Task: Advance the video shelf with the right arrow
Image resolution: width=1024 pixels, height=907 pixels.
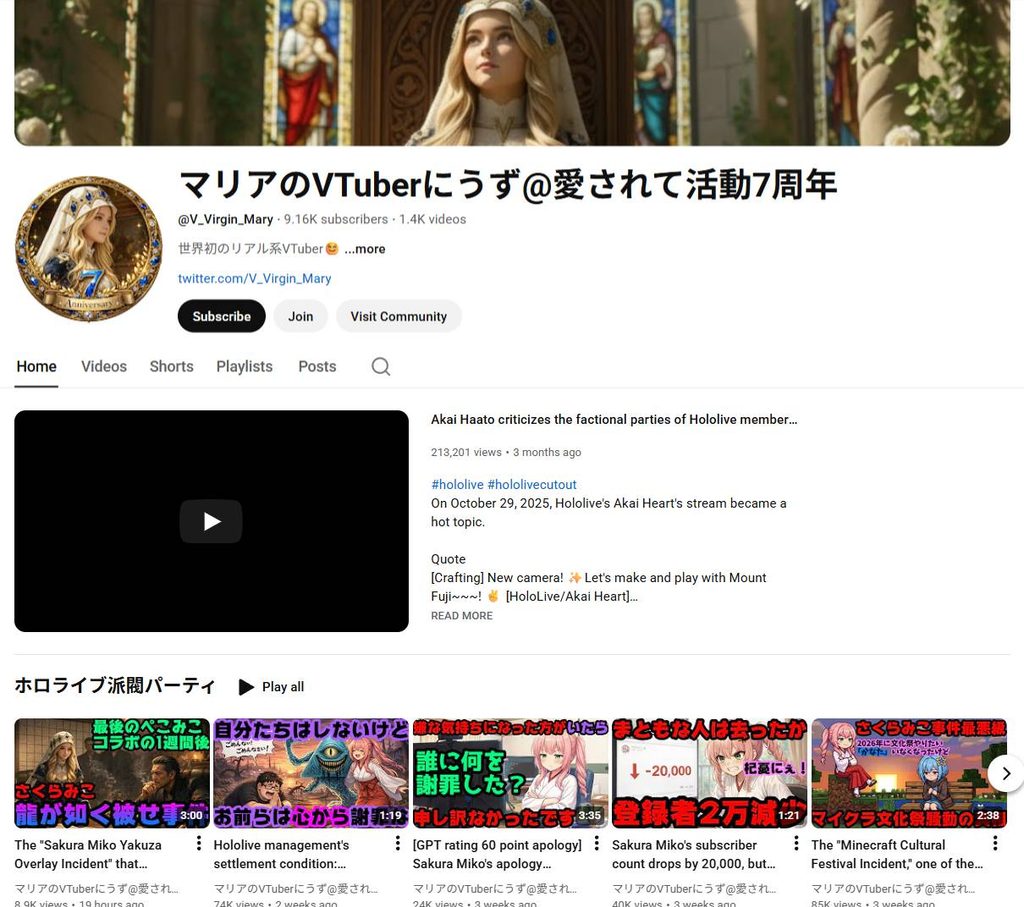Action: tap(1006, 773)
